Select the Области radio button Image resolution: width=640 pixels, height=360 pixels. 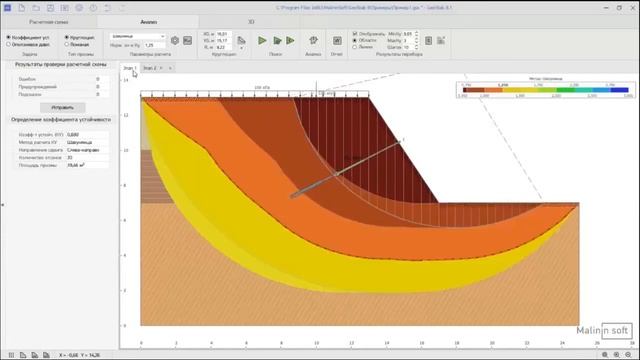pyautogui.click(x=355, y=40)
